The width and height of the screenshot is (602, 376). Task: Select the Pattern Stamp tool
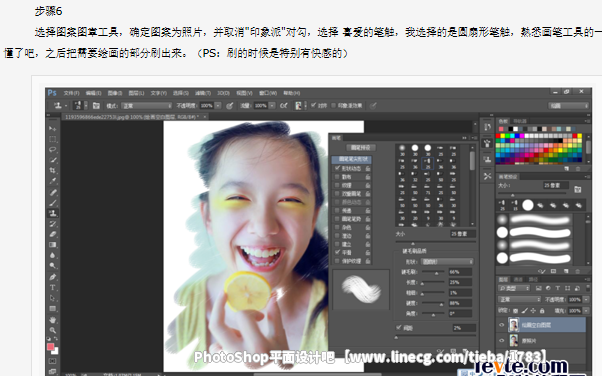pyautogui.click(x=53, y=213)
